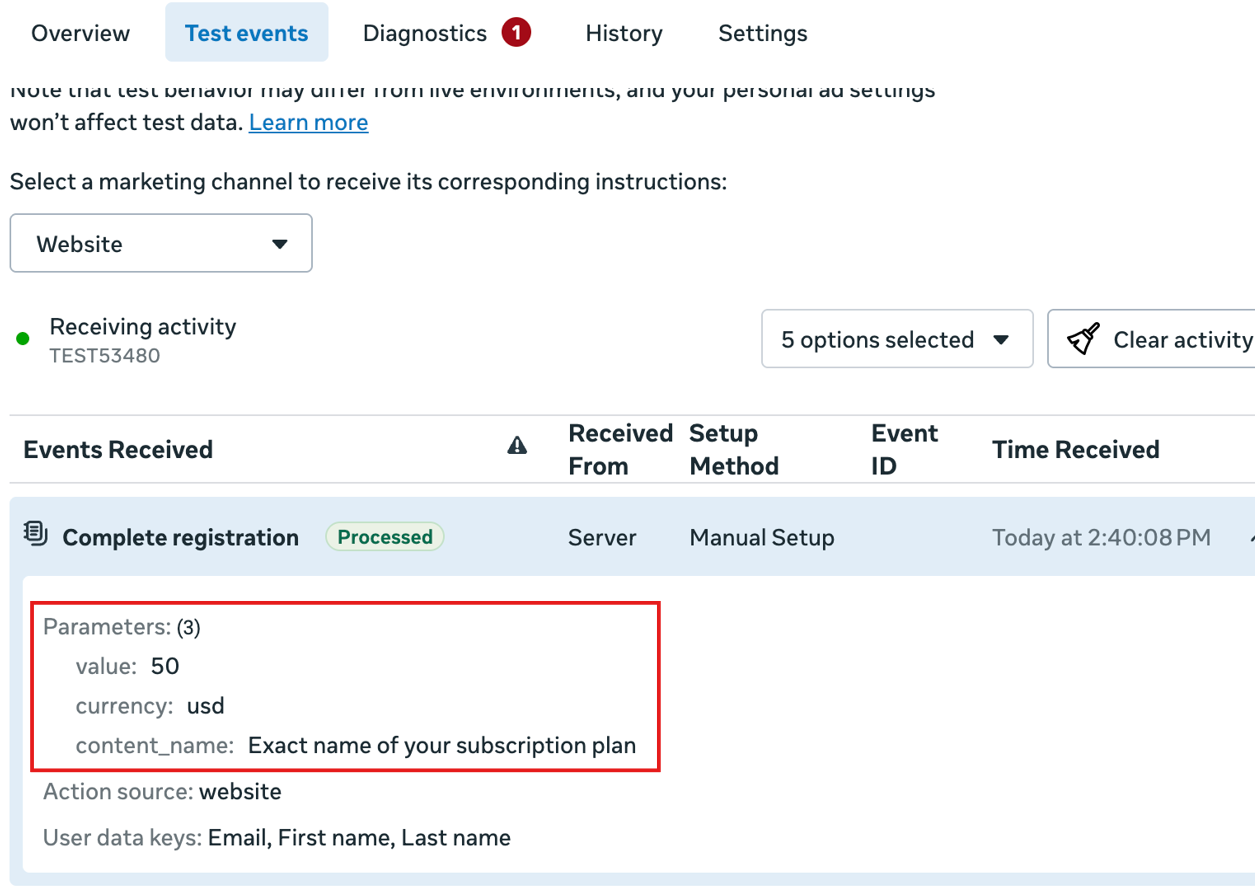Click the Events Received column header
Viewport: 1255px width, 893px height.
(118, 450)
